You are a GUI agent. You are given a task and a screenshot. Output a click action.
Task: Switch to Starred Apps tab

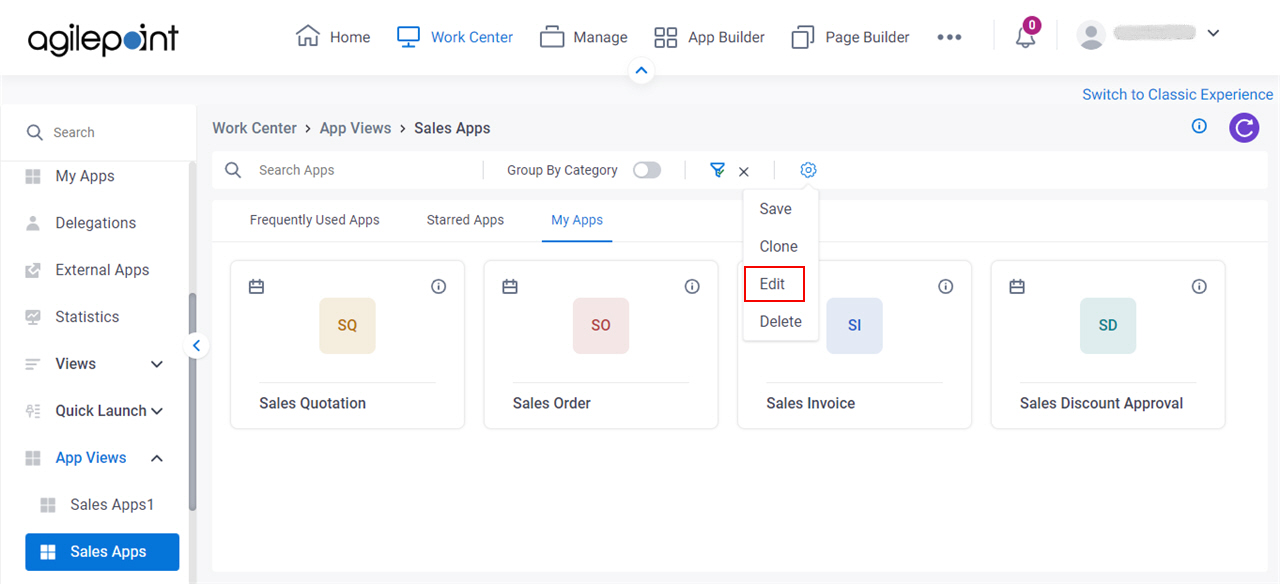[x=465, y=220]
